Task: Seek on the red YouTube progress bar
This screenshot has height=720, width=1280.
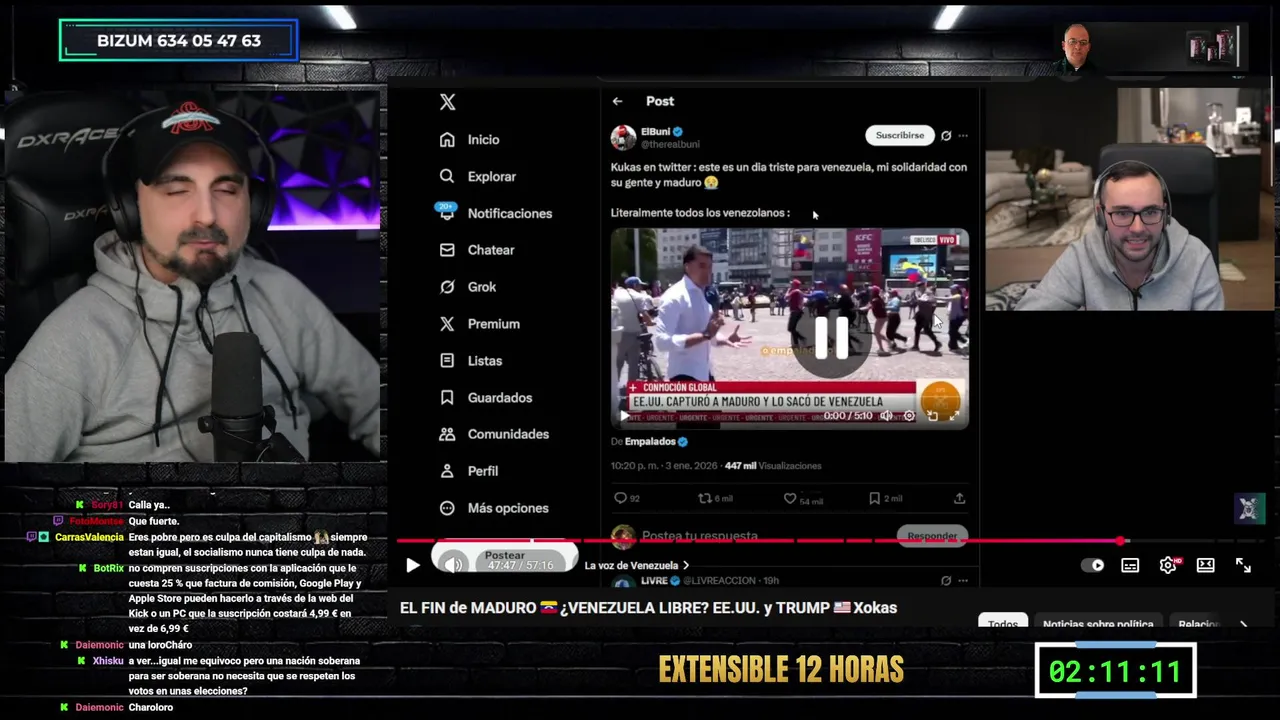Action: (x=761, y=541)
